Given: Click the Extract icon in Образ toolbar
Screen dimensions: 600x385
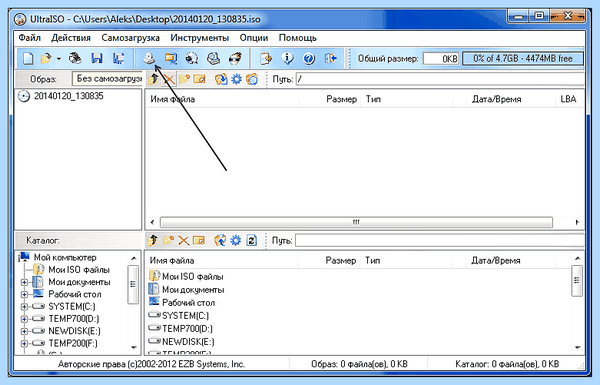Looking at the screenshot, I should pos(221,79).
